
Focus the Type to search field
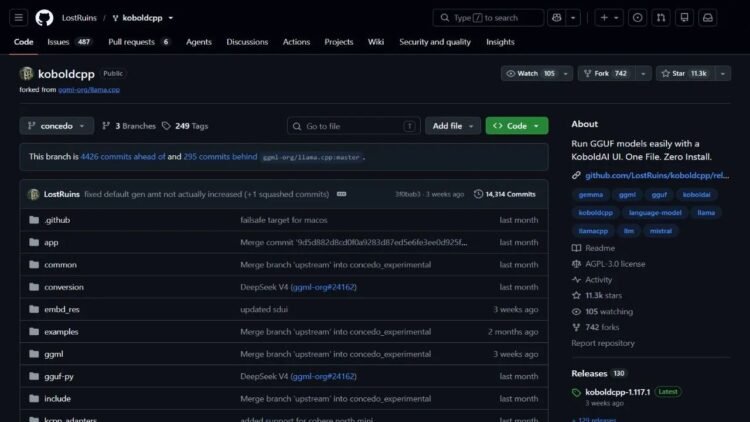point(488,18)
